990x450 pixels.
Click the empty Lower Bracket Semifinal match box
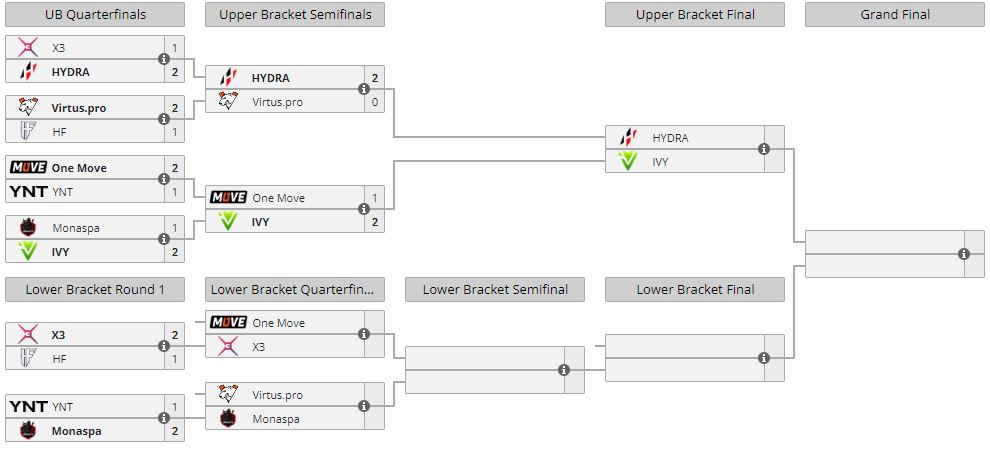pos(485,370)
